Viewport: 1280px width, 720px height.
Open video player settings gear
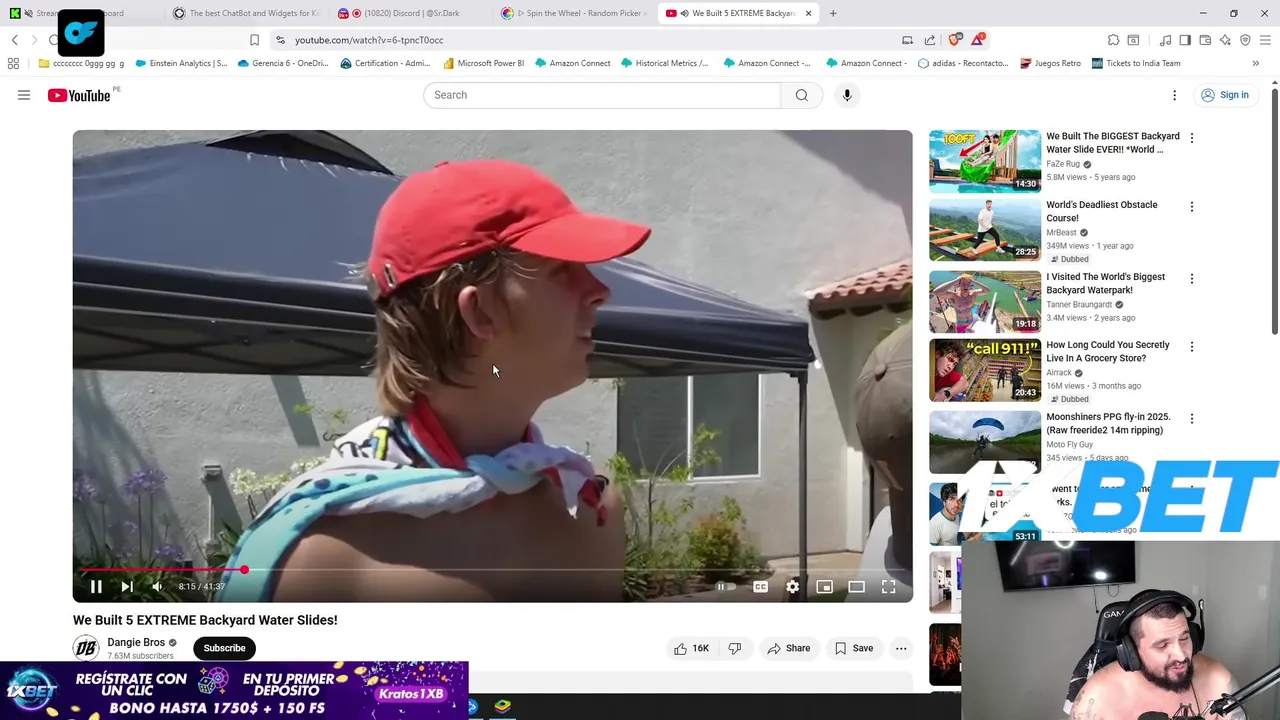click(x=792, y=587)
